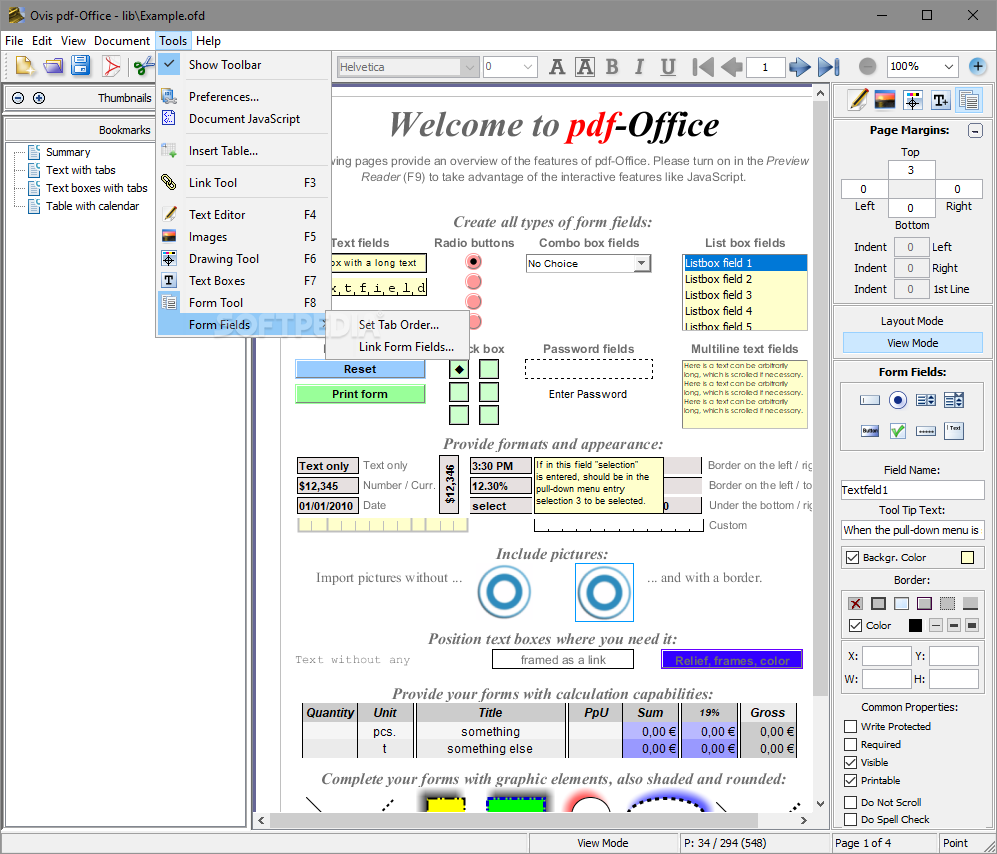Screen dimensions: 997x854
Task: Select the no-border style with red X
Action: point(856,603)
